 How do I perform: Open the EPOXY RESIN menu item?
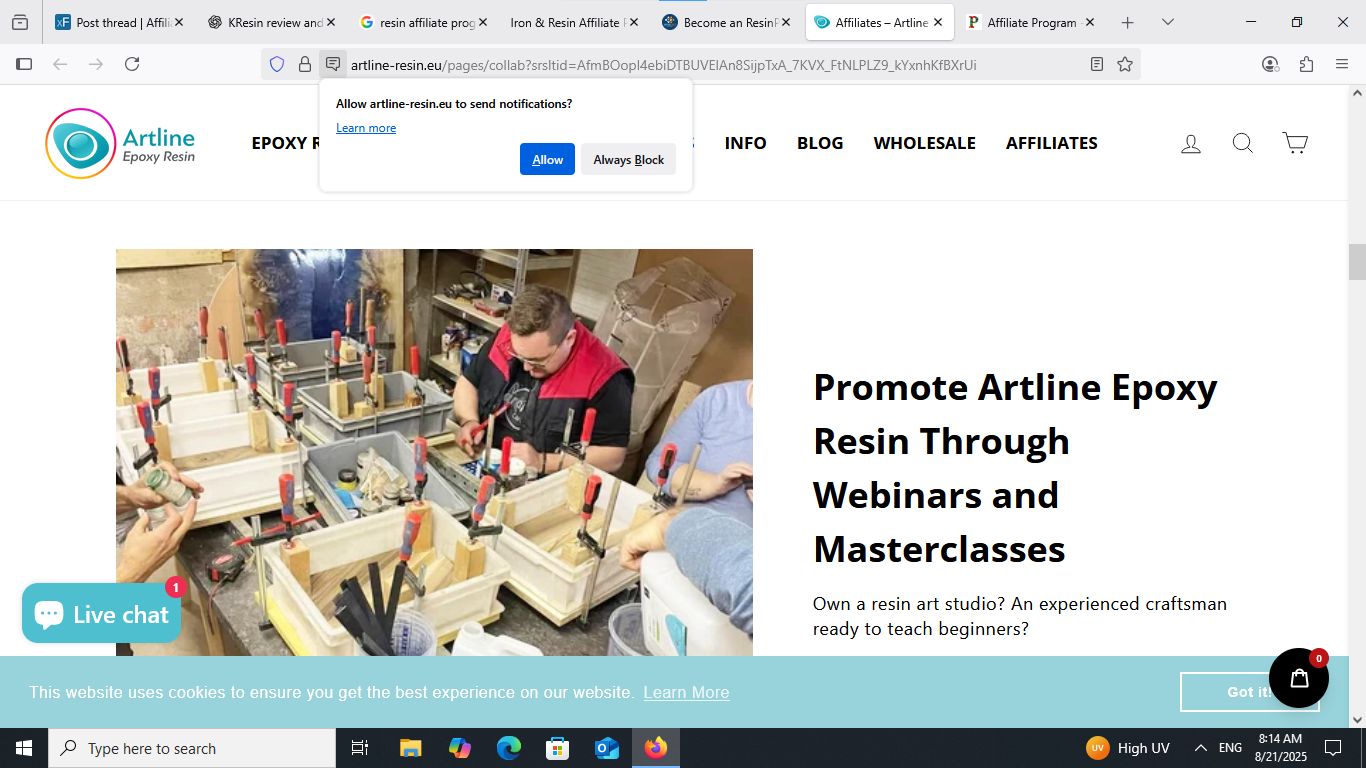(x=285, y=143)
